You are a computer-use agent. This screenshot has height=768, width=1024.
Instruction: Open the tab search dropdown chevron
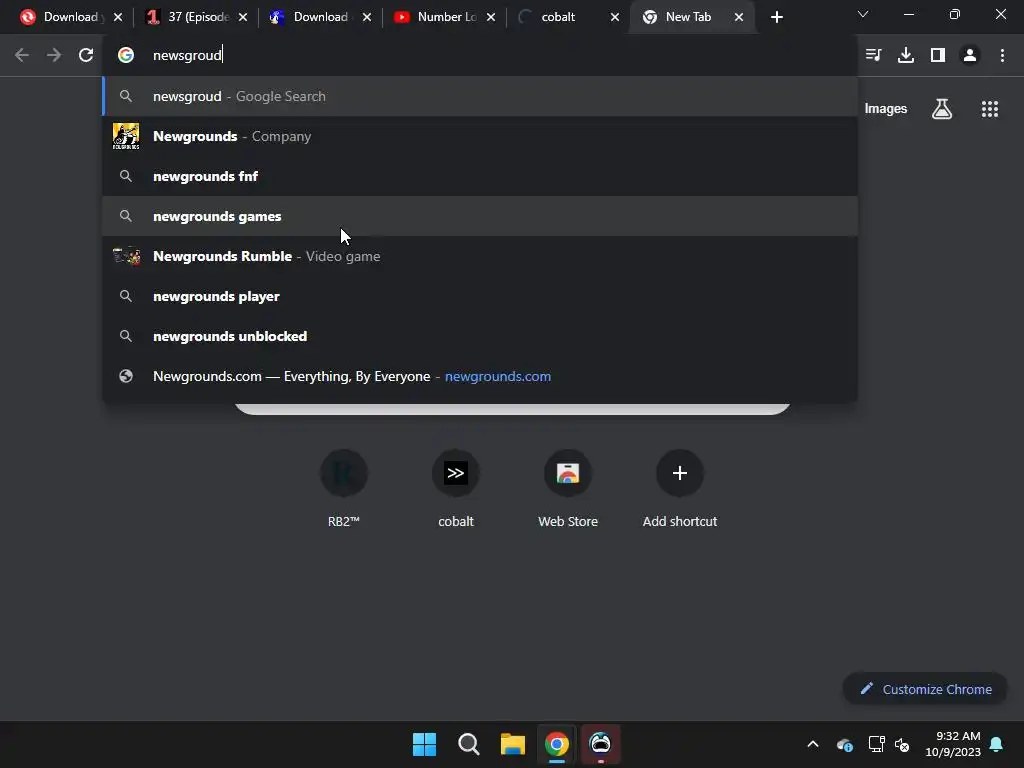click(x=863, y=14)
